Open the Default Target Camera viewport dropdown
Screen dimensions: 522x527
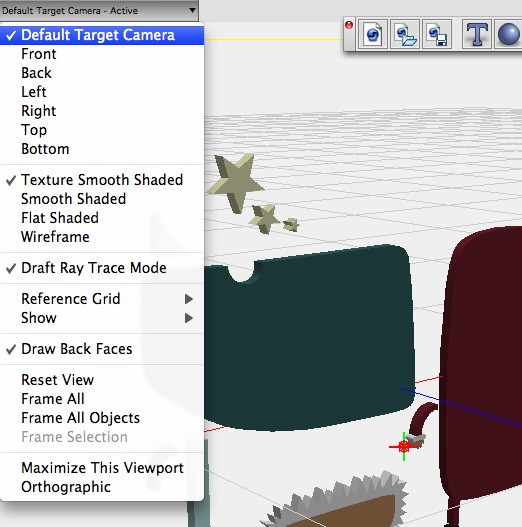click(99, 10)
